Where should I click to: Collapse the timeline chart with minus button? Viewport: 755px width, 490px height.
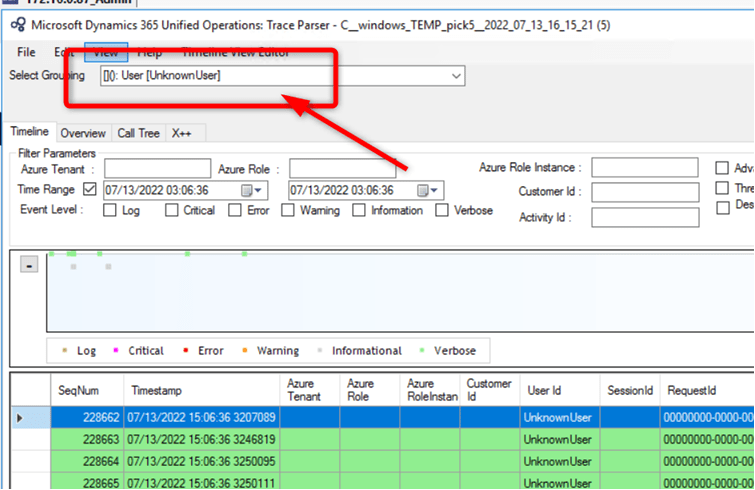tap(29, 265)
